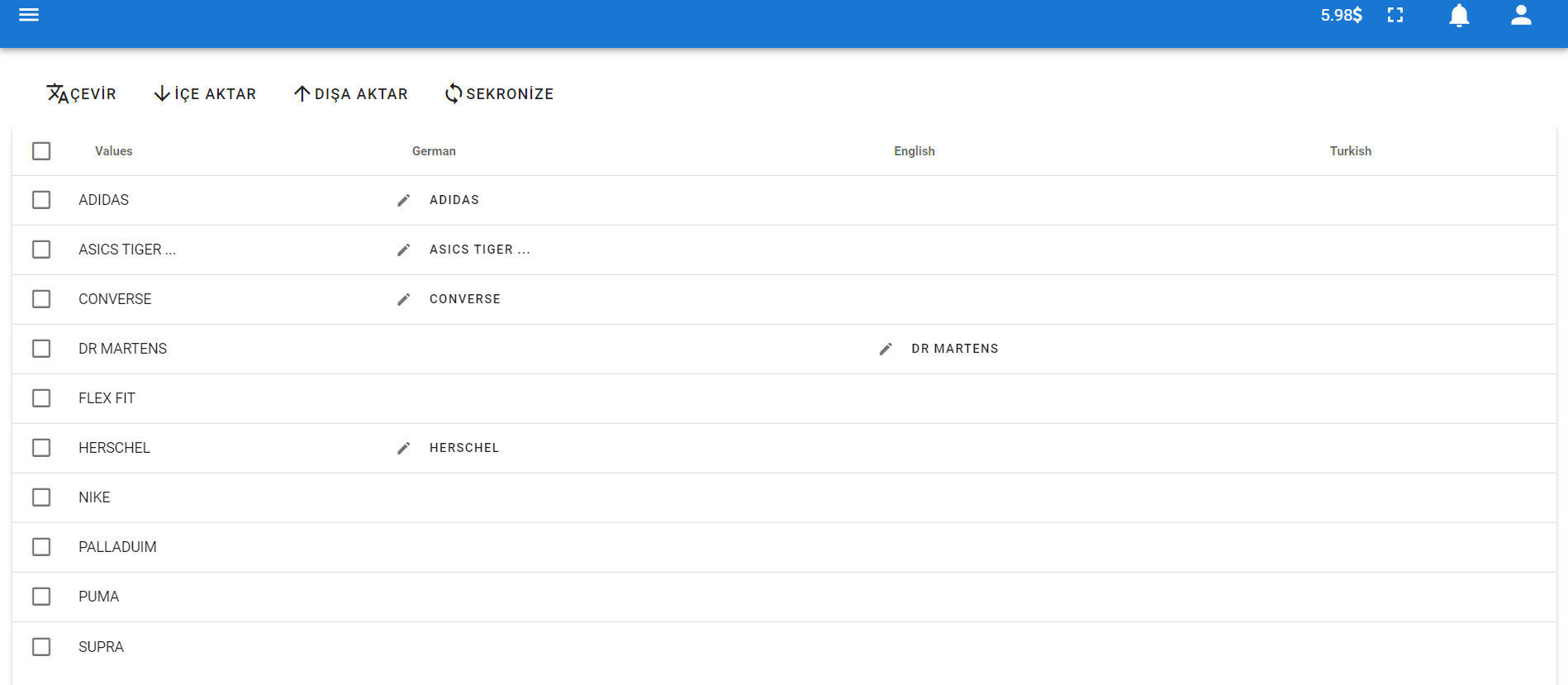Screen dimensions: 1568x685
Task: Check the NIKE row checkbox
Action: point(41,497)
